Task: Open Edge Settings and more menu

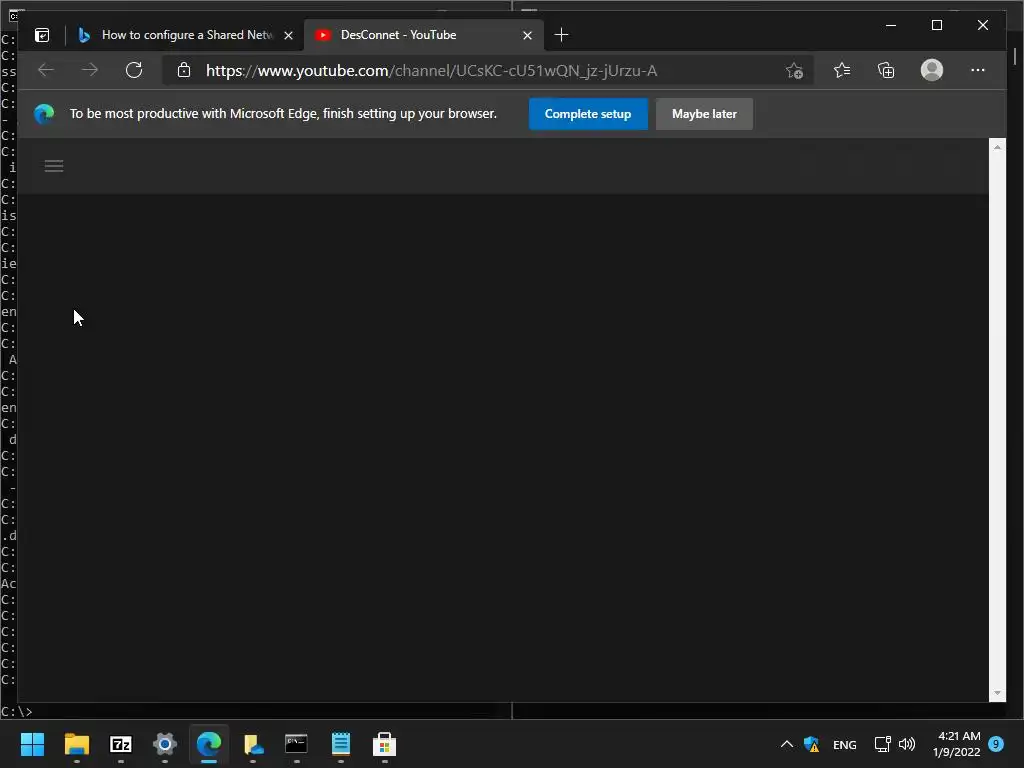Action: 978,70
